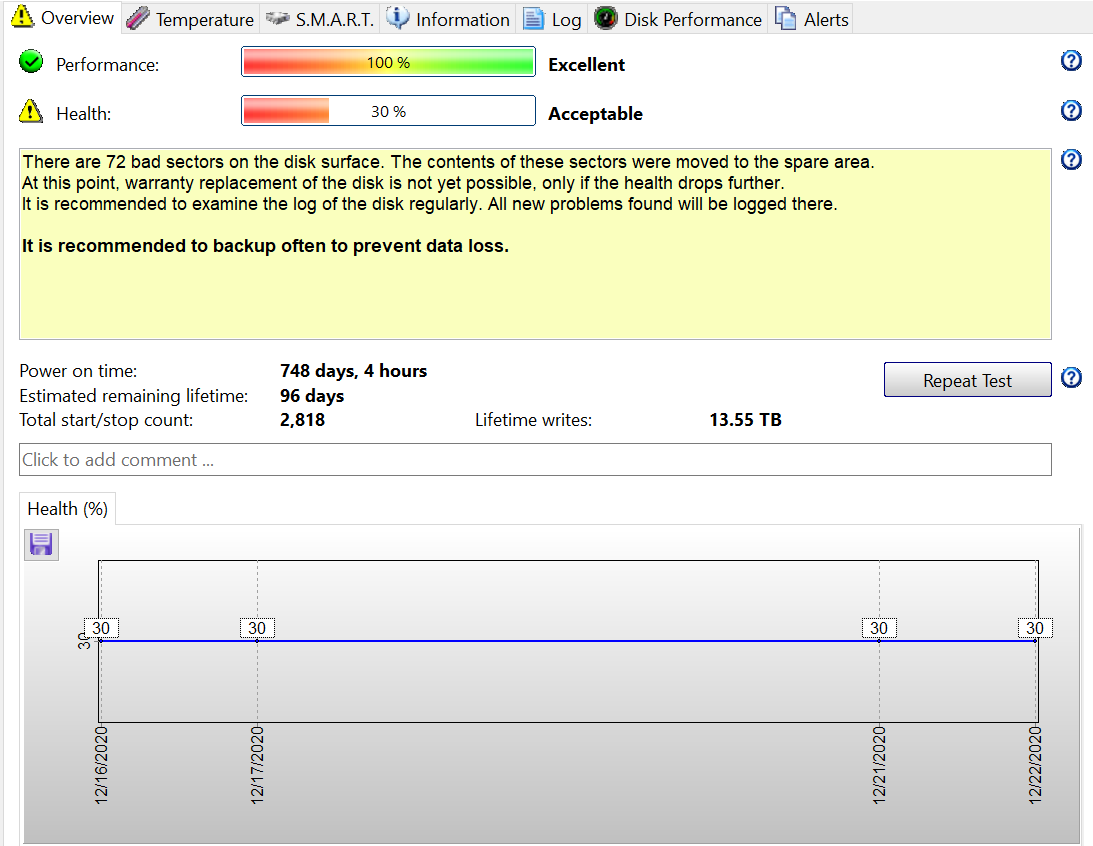The image size is (1093, 846).
Task: Click the help icon beside Repeat Test
Action: click(x=1071, y=378)
